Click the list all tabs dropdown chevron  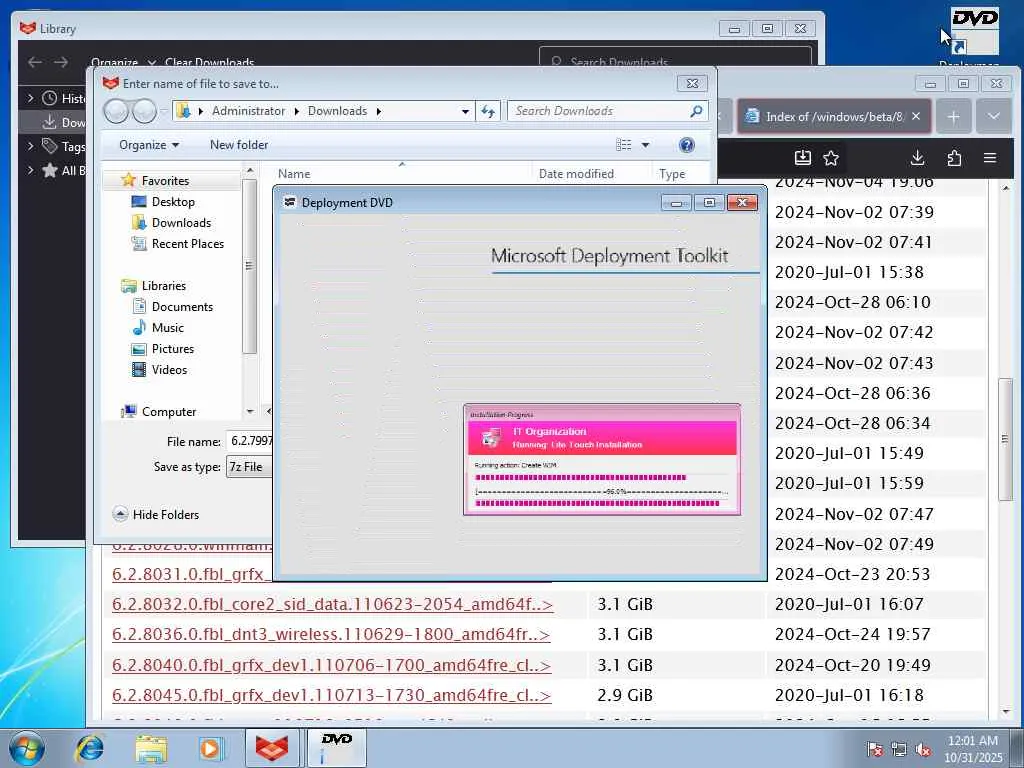(x=993, y=116)
